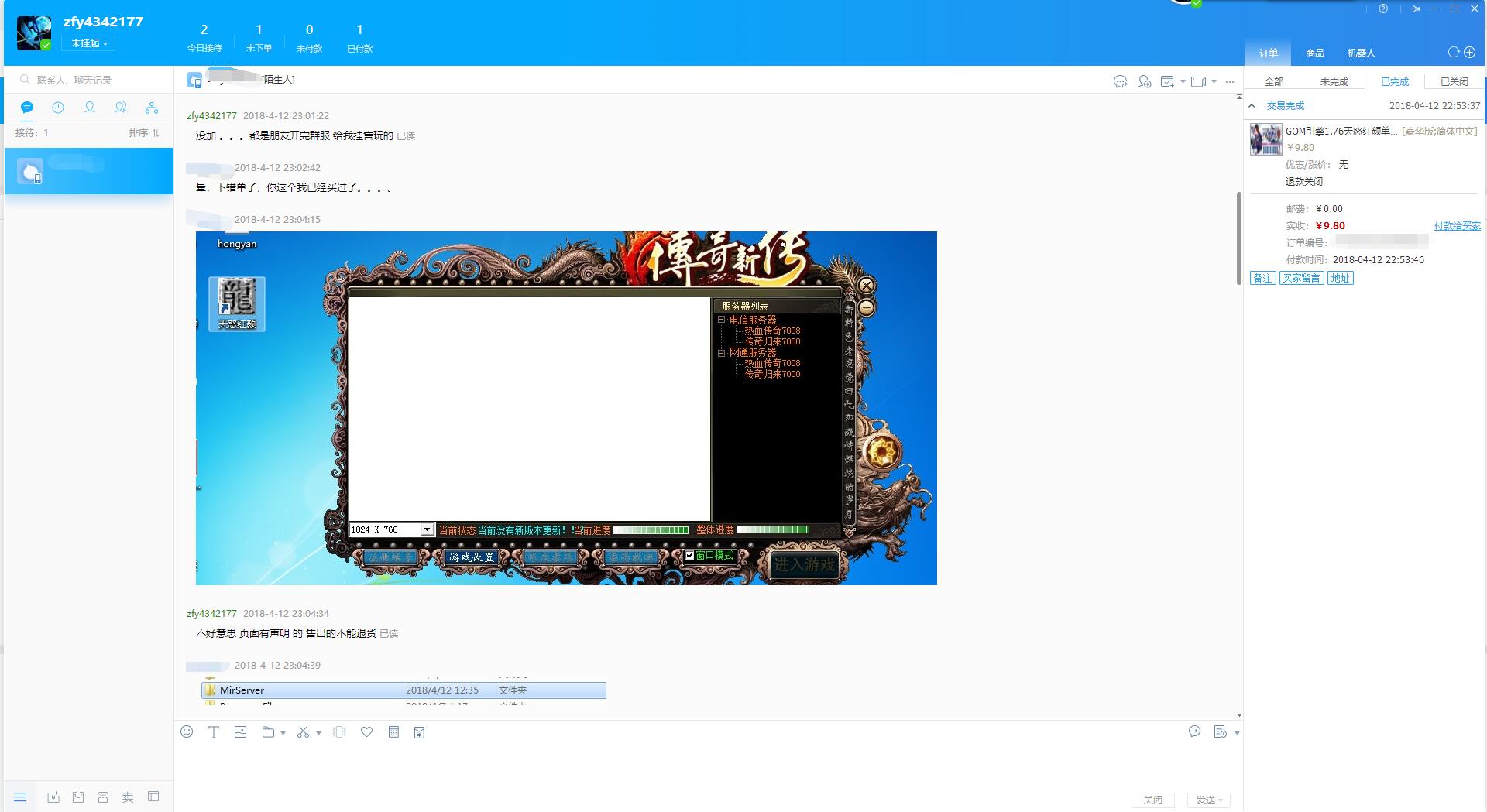Open screenshot options arrow

[318, 732]
